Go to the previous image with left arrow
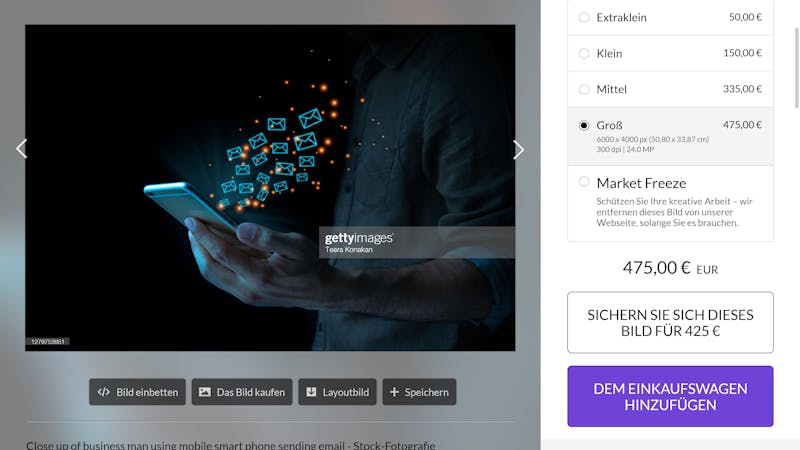Viewport: 800px width, 450px height. pos(21,149)
